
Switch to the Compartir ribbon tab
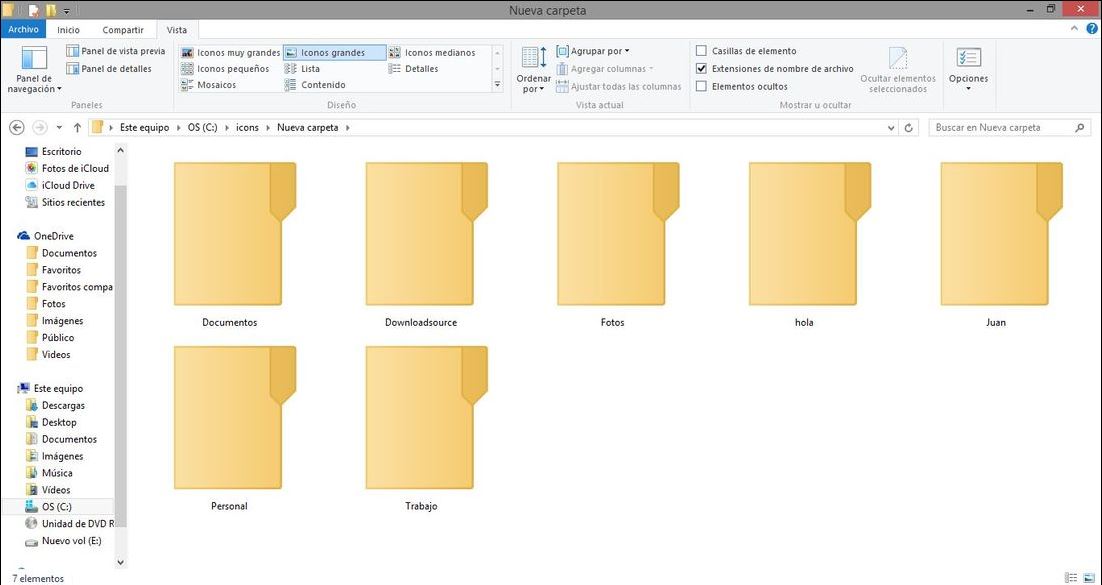[x=122, y=30]
